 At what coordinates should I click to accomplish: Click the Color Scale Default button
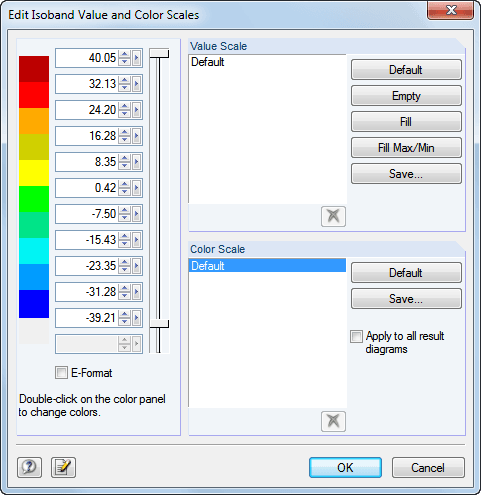pyautogui.click(x=406, y=273)
